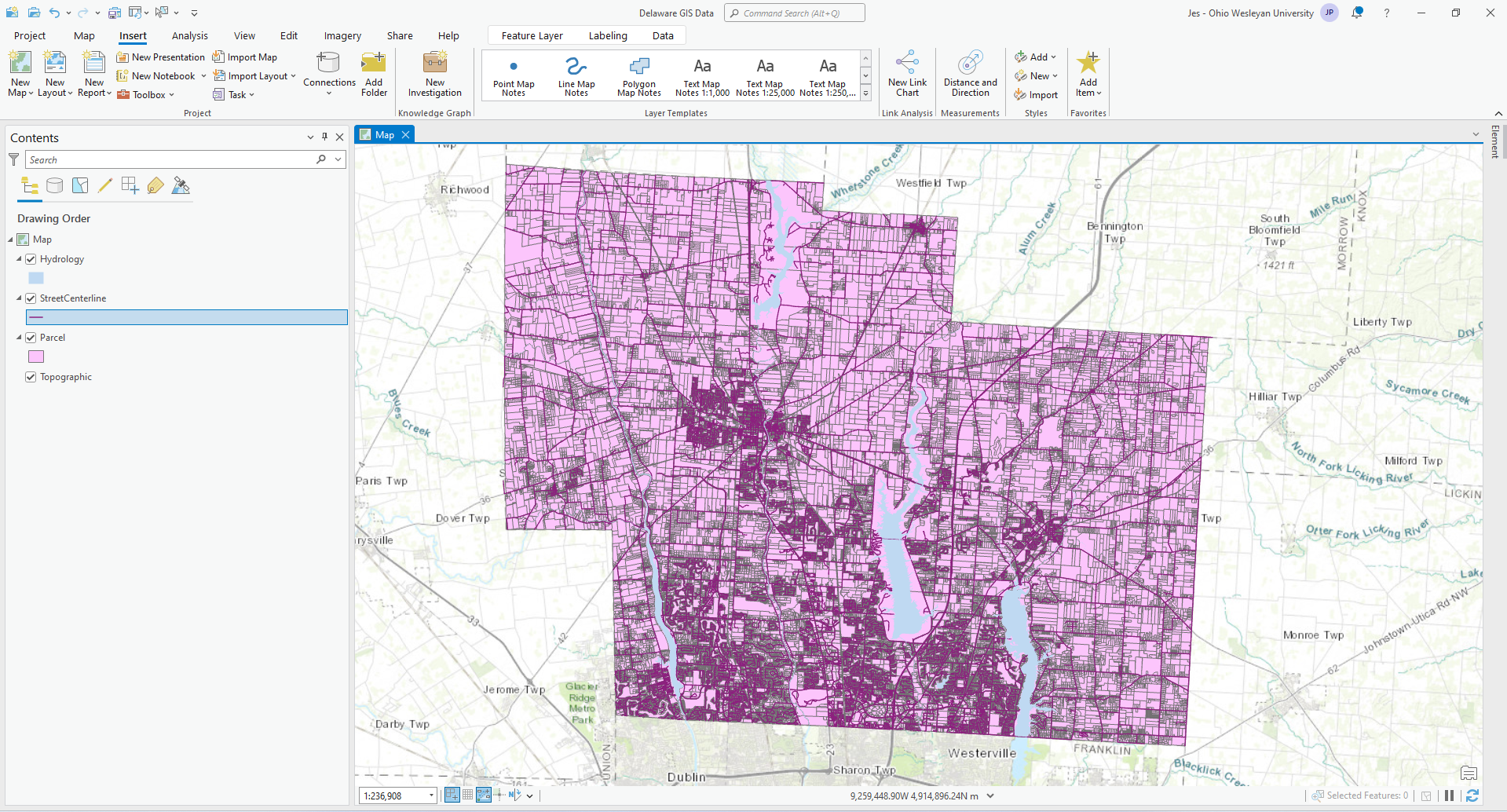Open the Analysis ribbon menu
Image resolution: width=1507 pixels, height=812 pixels.
click(x=189, y=35)
